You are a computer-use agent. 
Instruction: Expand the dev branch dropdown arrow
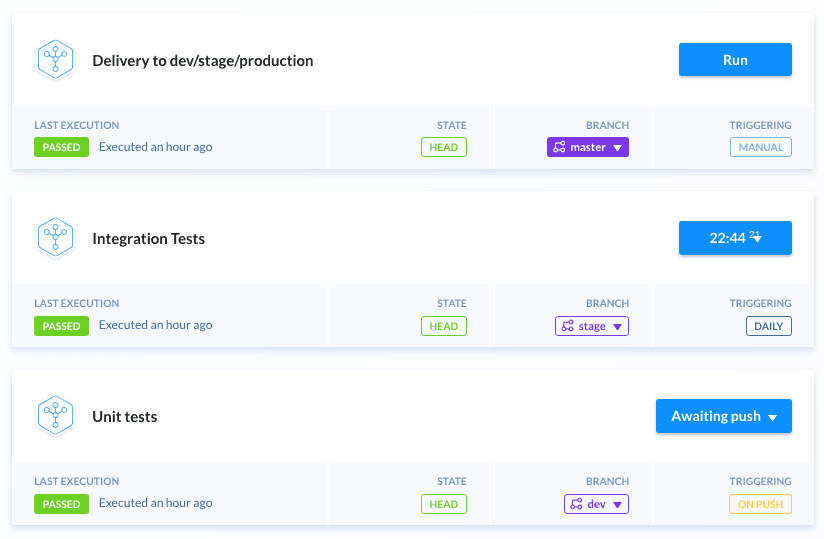click(x=618, y=505)
